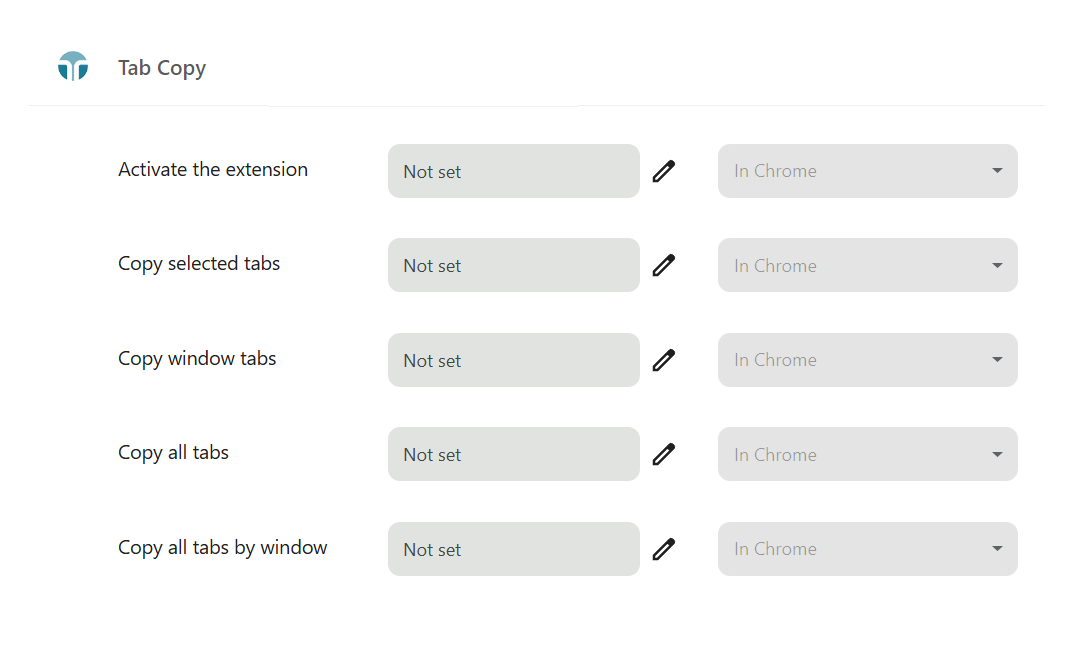Click Not set field for Copy all tabs
Screen dimensions: 1072x658
(513, 454)
